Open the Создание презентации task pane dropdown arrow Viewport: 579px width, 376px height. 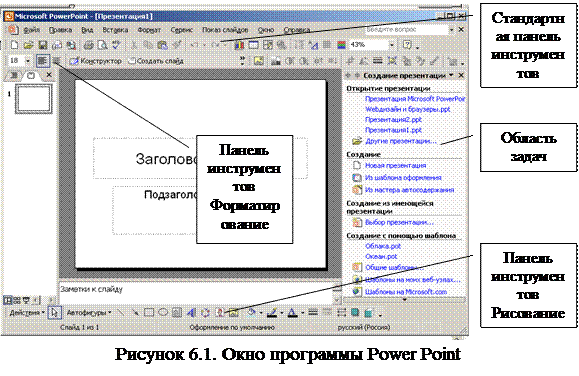coord(451,75)
